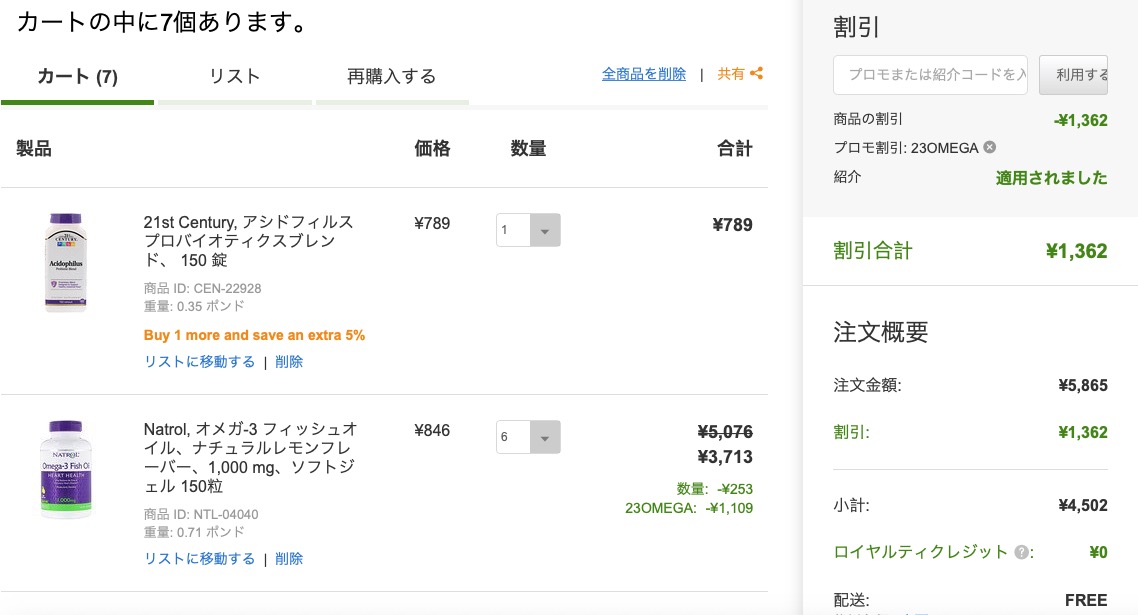Click the share icon beside 共有

tap(756, 73)
